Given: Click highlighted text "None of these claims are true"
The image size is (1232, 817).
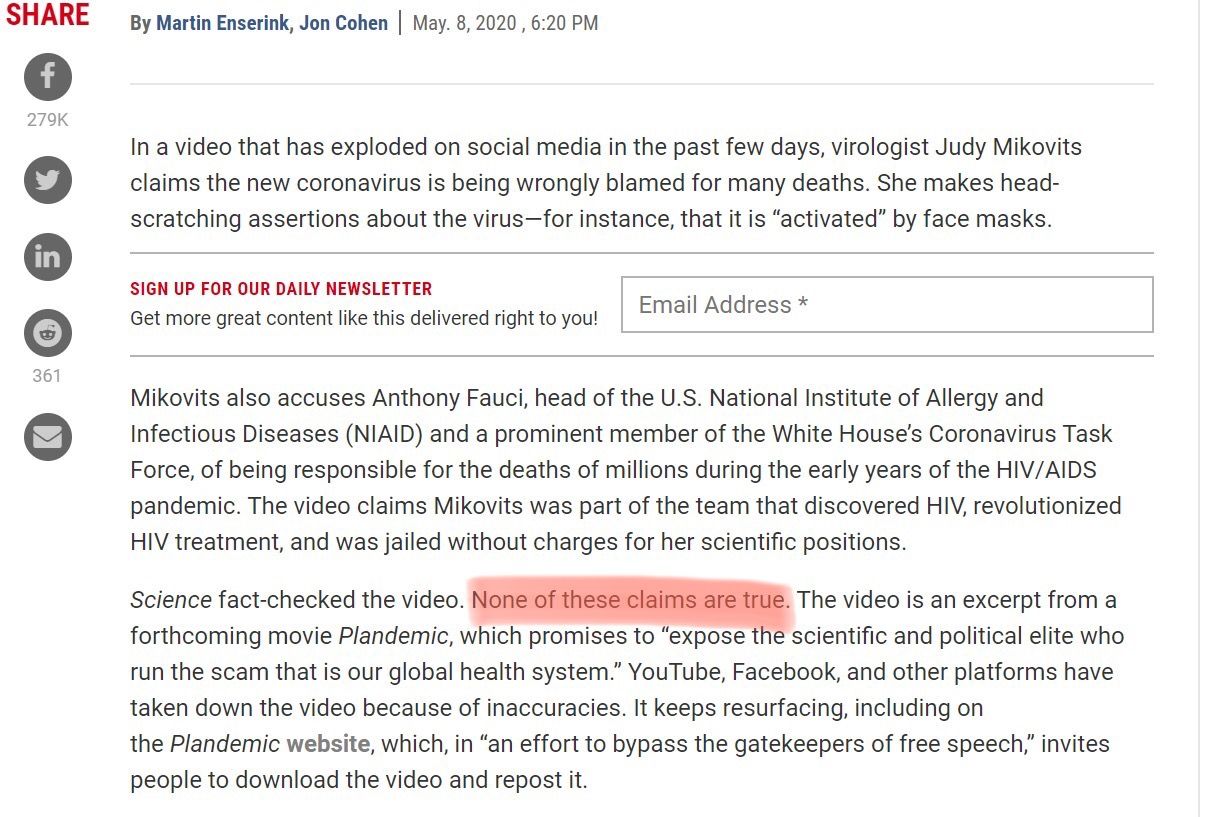Looking at the screenshot, I should [x=630, y=600].
